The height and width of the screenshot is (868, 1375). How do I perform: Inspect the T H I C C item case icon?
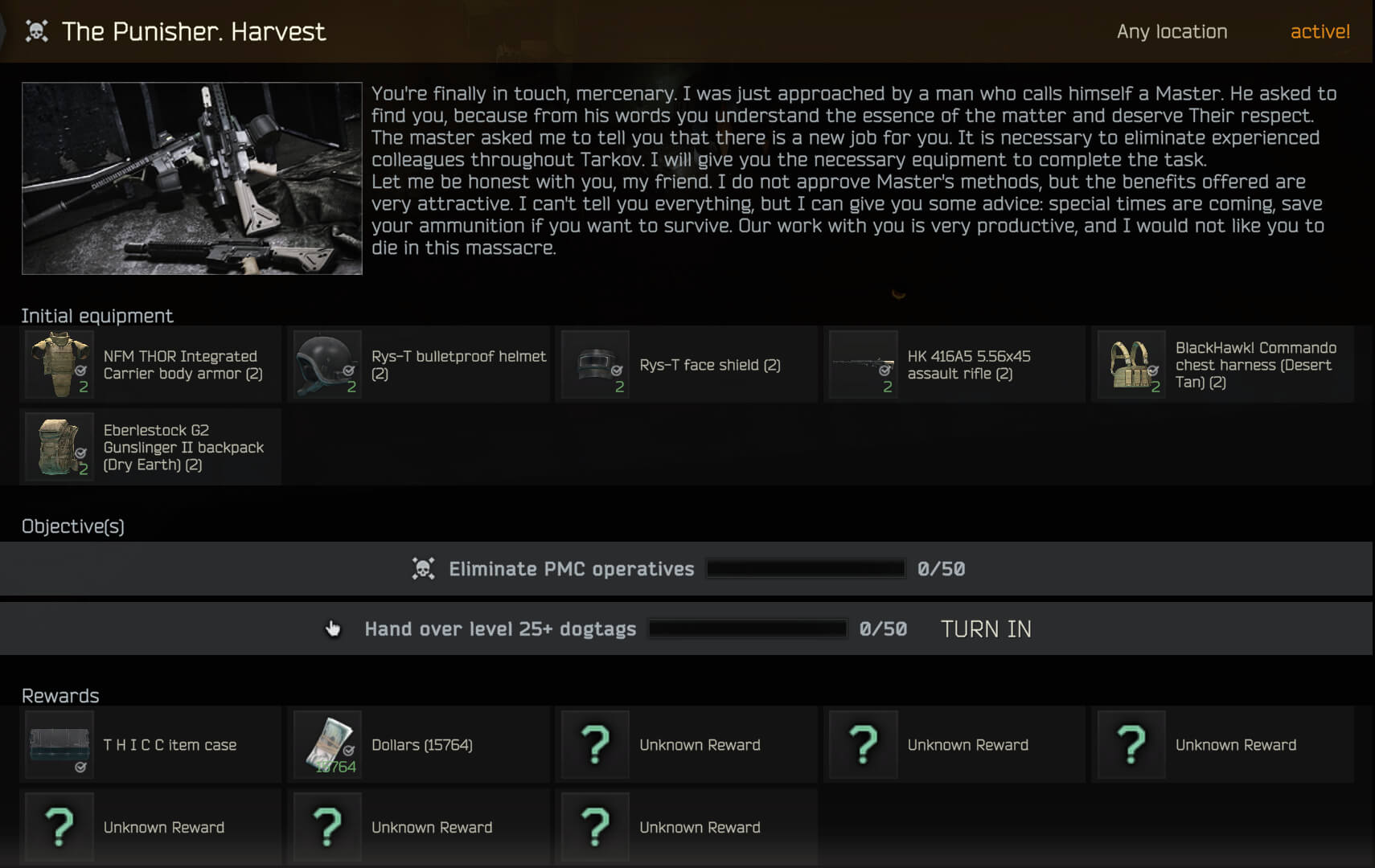60,744
